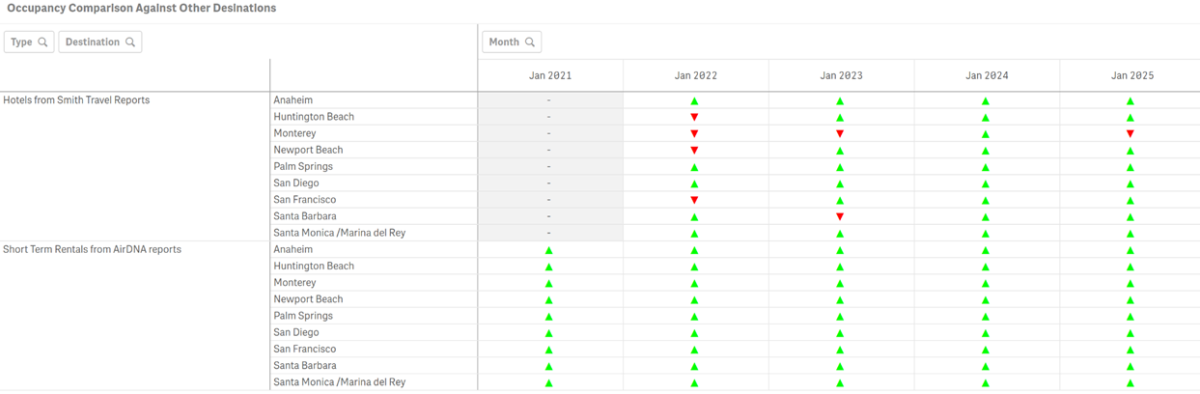The height and width of the screenshot is (394, 1200).
Task: Click the search icon in the Type field
Action: click(x=42, y=42)
